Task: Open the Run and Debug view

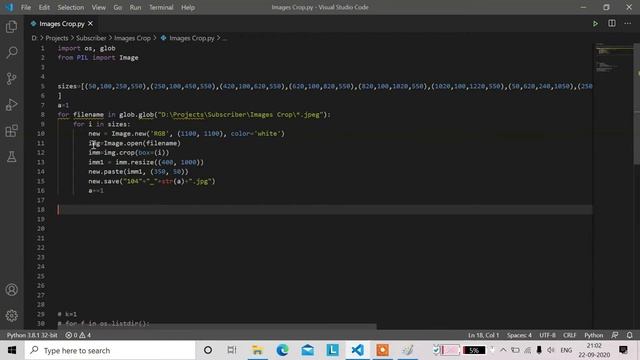Action: point(11,105)
